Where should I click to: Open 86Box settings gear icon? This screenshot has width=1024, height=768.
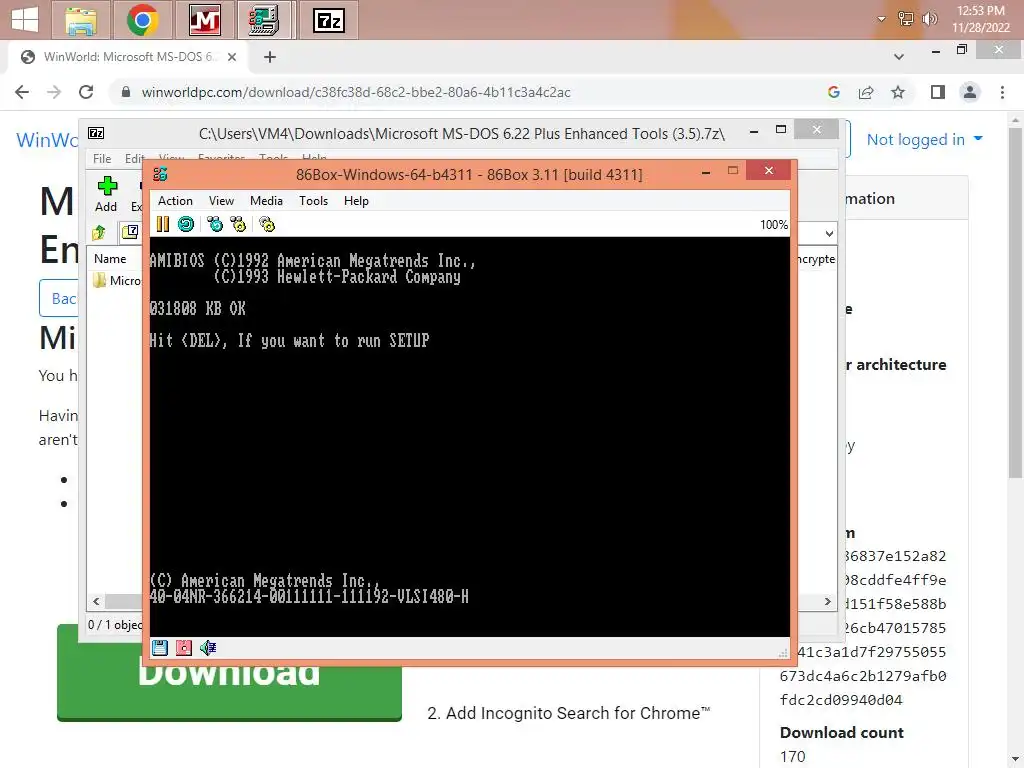click(267, 225)
